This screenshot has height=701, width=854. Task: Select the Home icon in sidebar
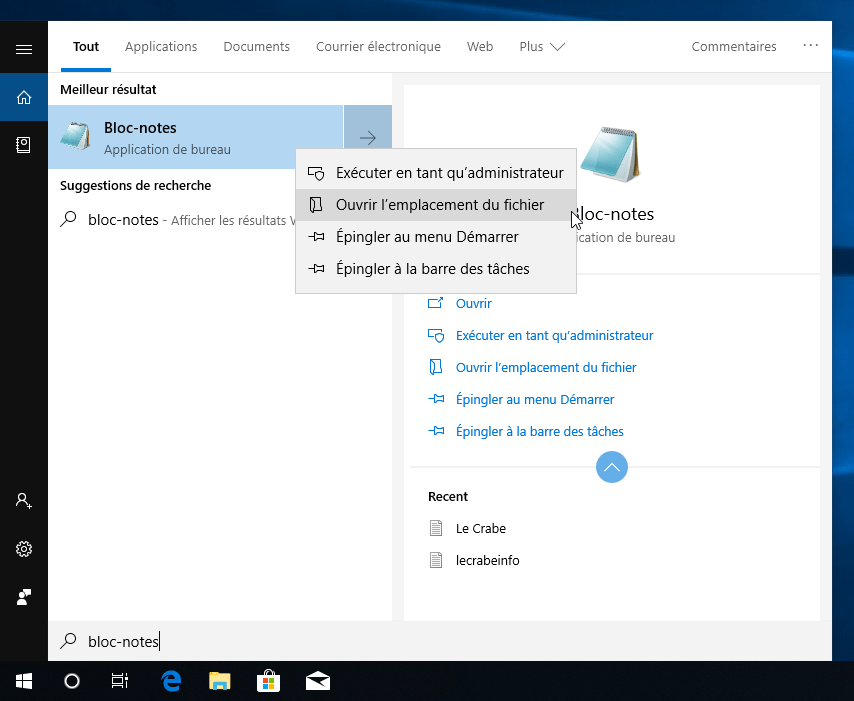[x=23, y=97]
